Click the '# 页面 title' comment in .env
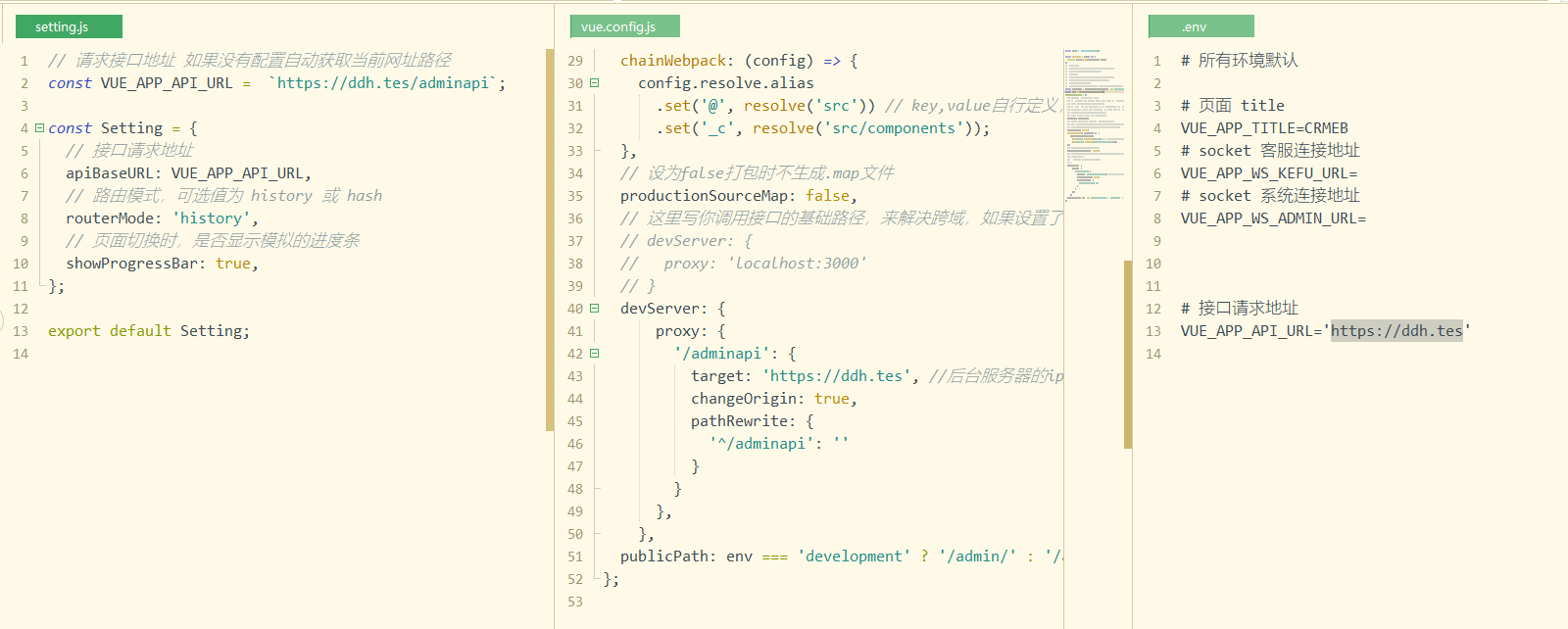This screenshot has height=629, width=1568. pyautogui.click(x=1233, y=106)
